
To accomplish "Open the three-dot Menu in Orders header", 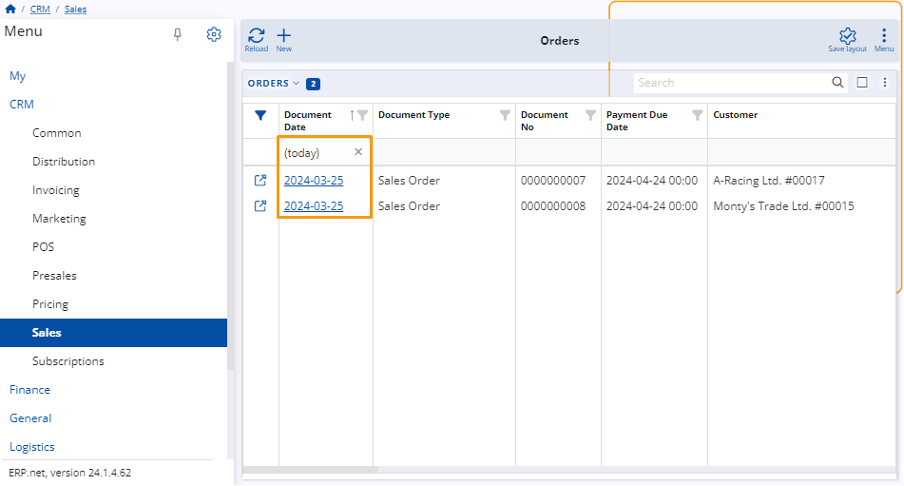I will [884, 40].
